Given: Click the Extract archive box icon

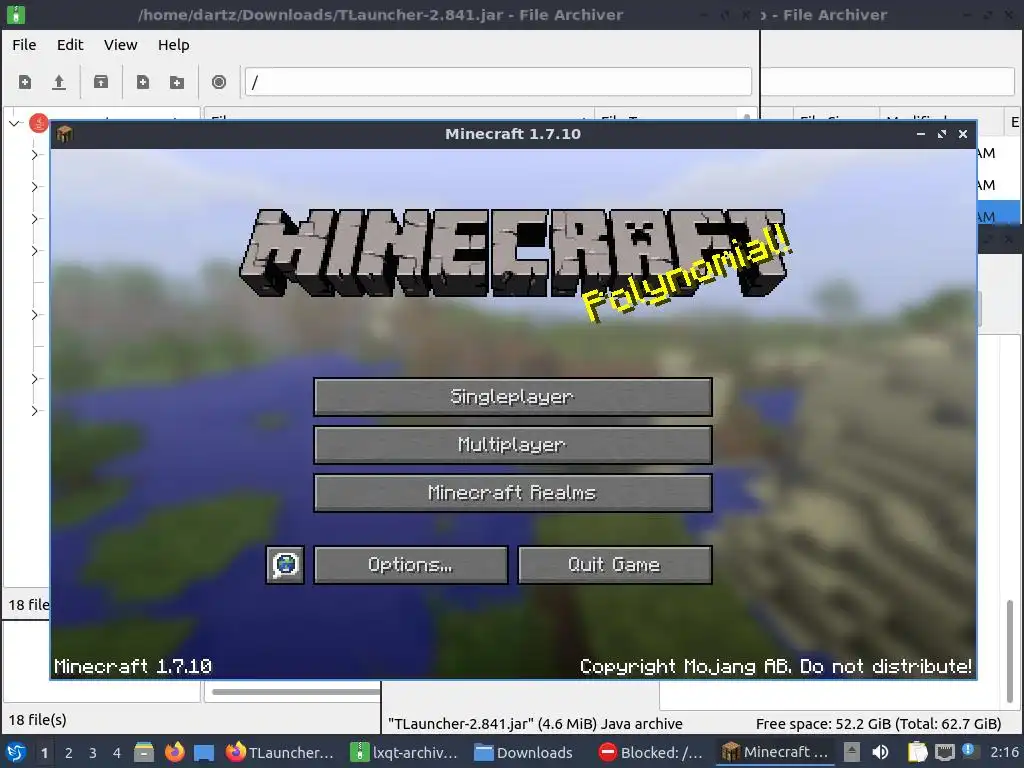Looking at the screenshot, I should pyautogui.click(x=101, y=82).
